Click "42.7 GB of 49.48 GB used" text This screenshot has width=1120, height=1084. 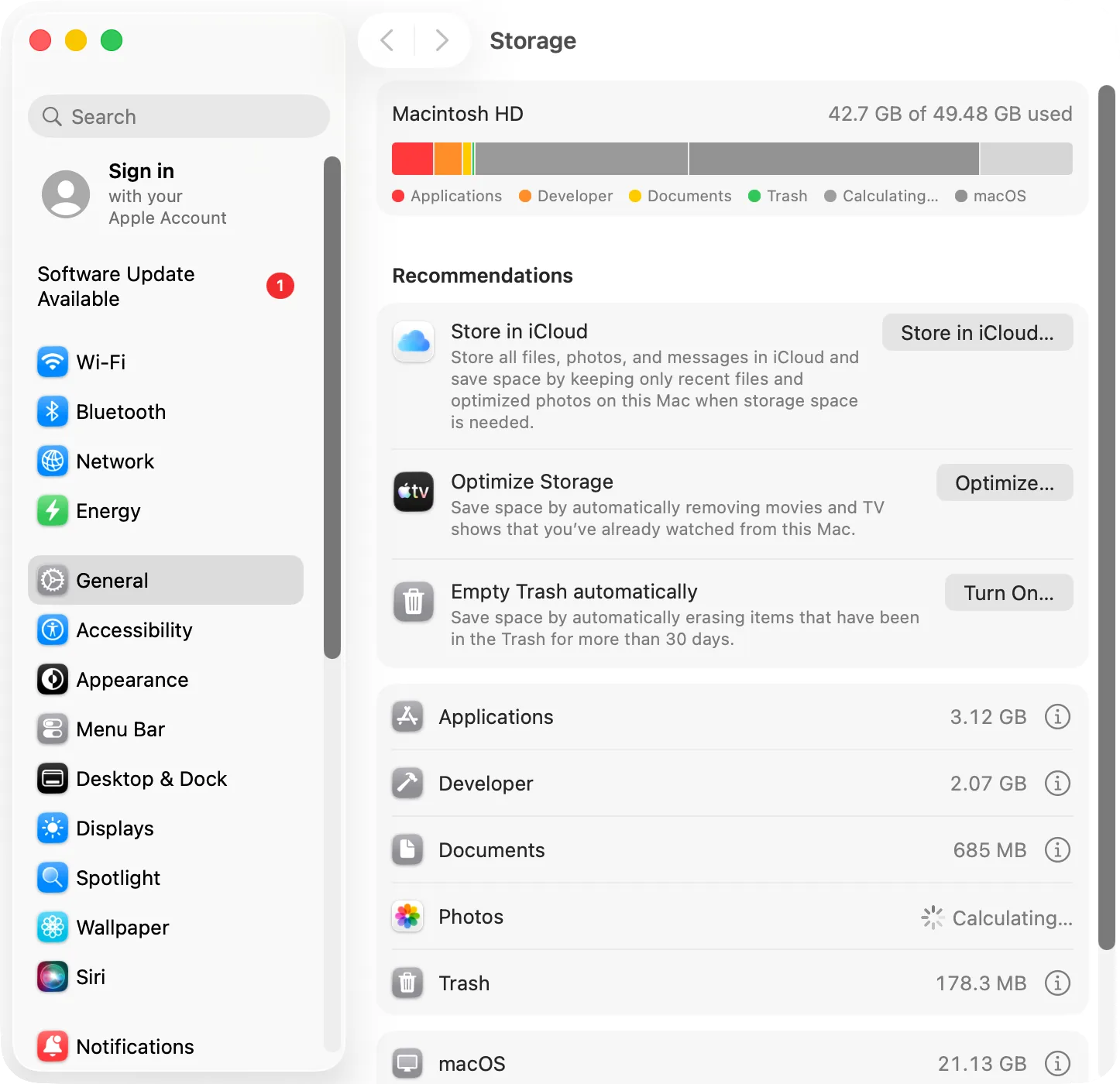pos(950,114)
